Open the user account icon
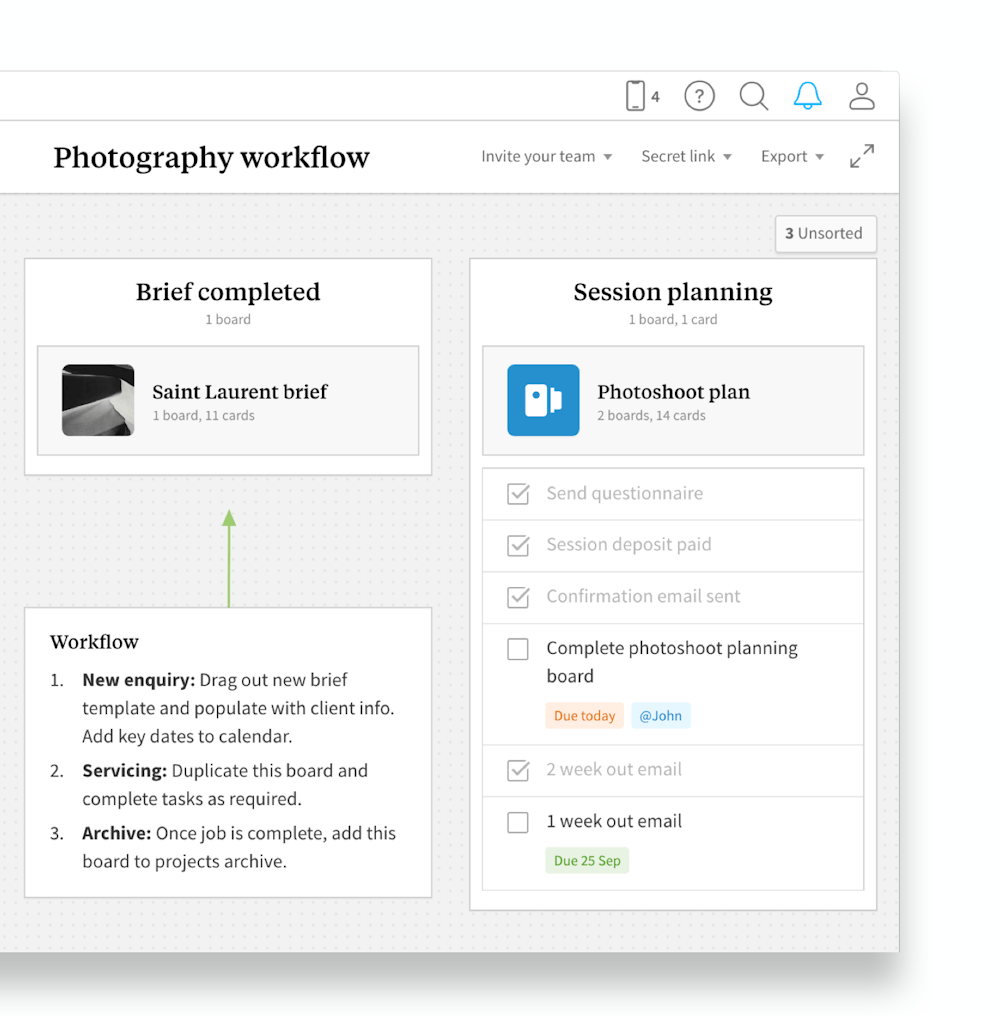The image size is (1000, 1020). click(x=861, y=96)
